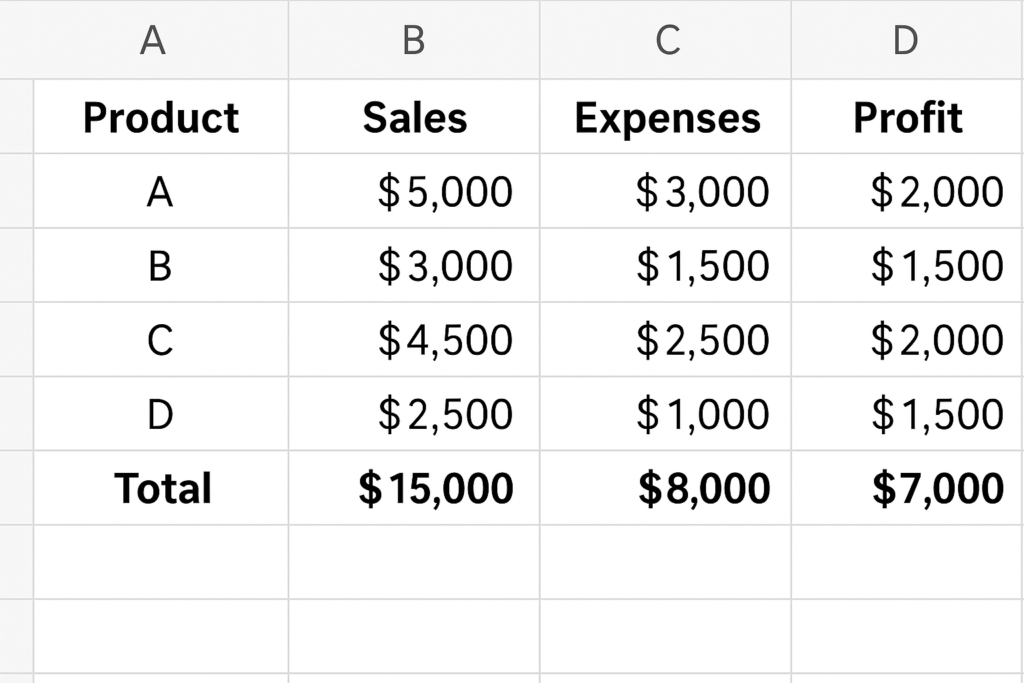Screen dimensions: 1024x683
Task: Select the $8,000 total expenses cell
Action: [665, 488]
